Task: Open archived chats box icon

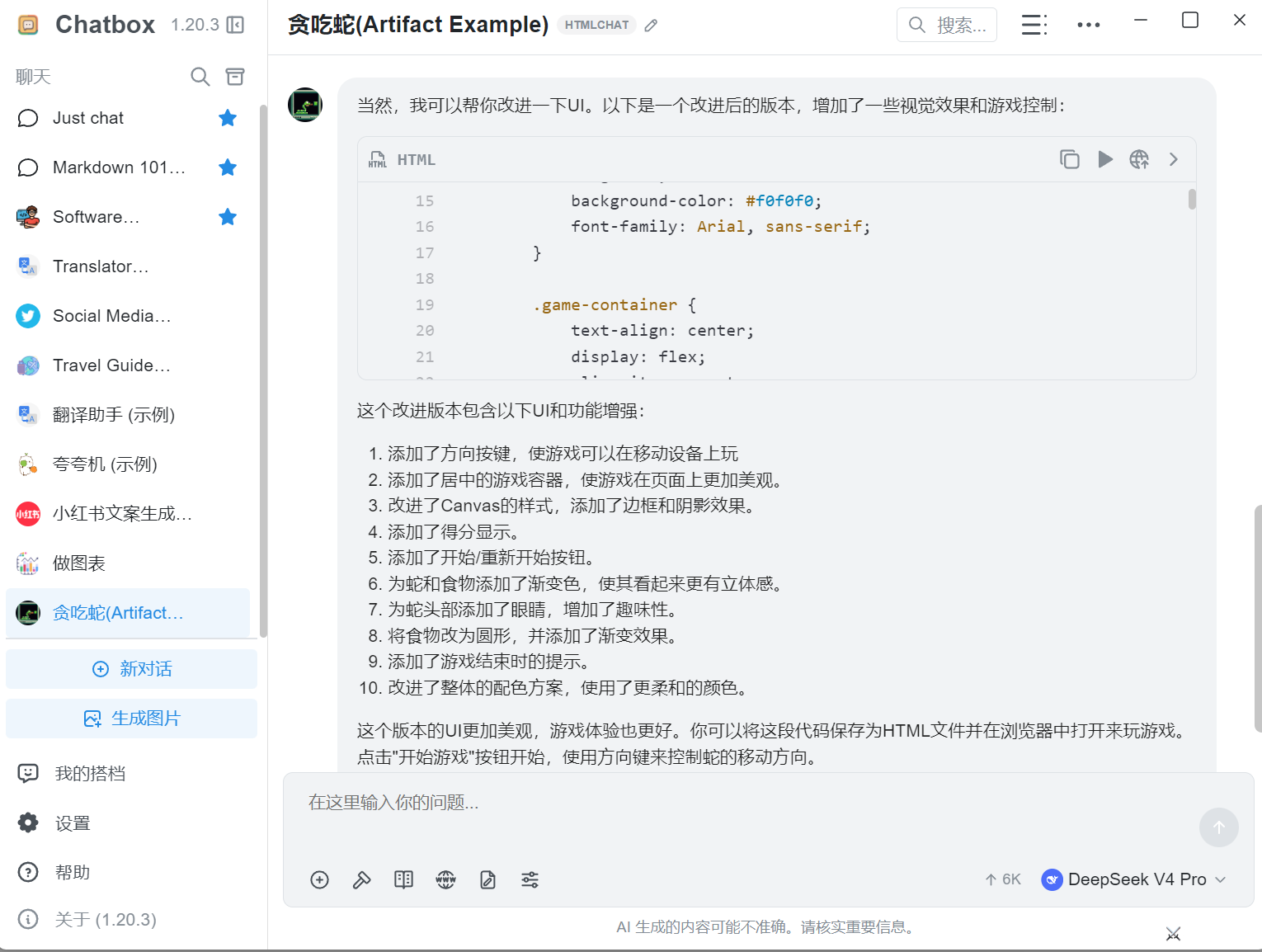Action: pyautogui.click(x=235, y=77)
